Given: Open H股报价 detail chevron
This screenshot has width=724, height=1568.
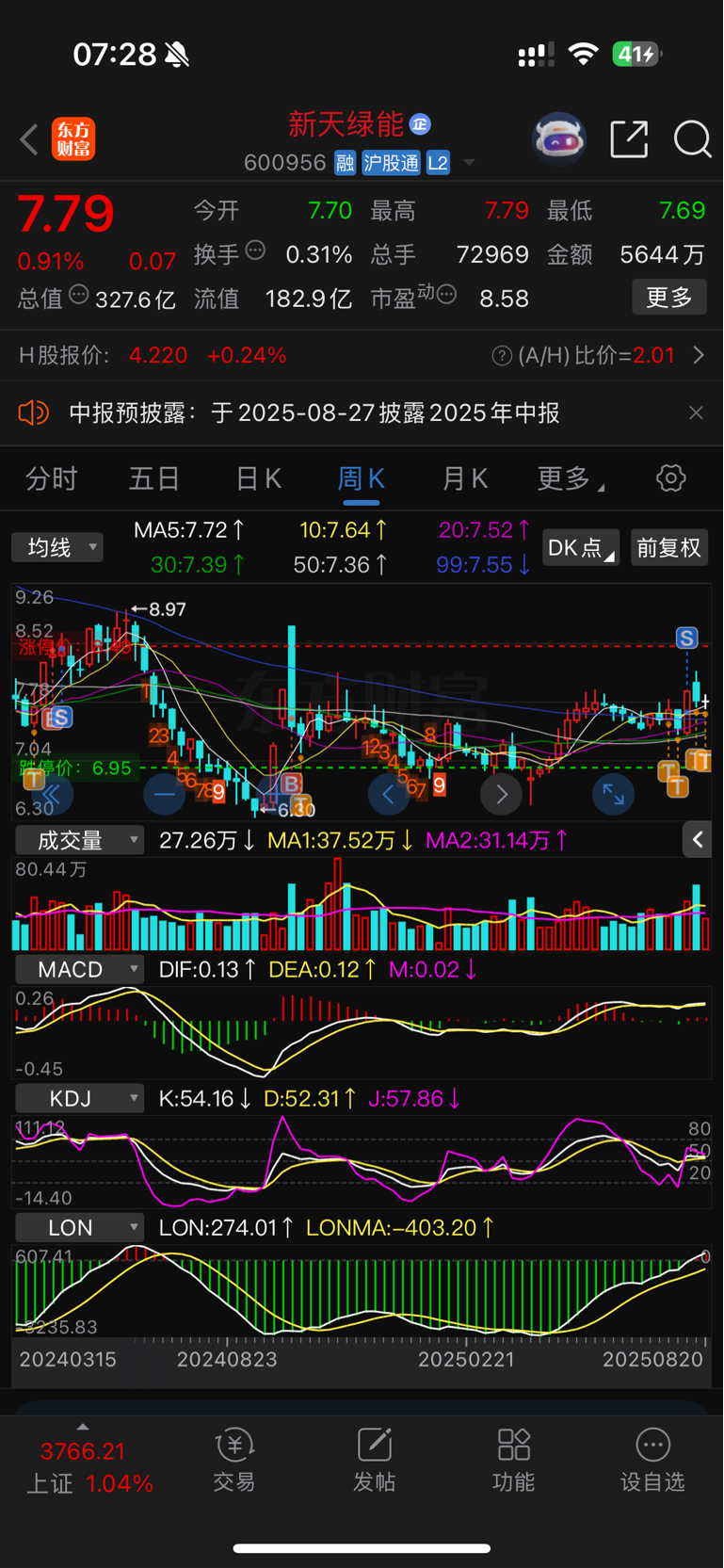Looking at the screenshot, I should click(x=699, y=356).
